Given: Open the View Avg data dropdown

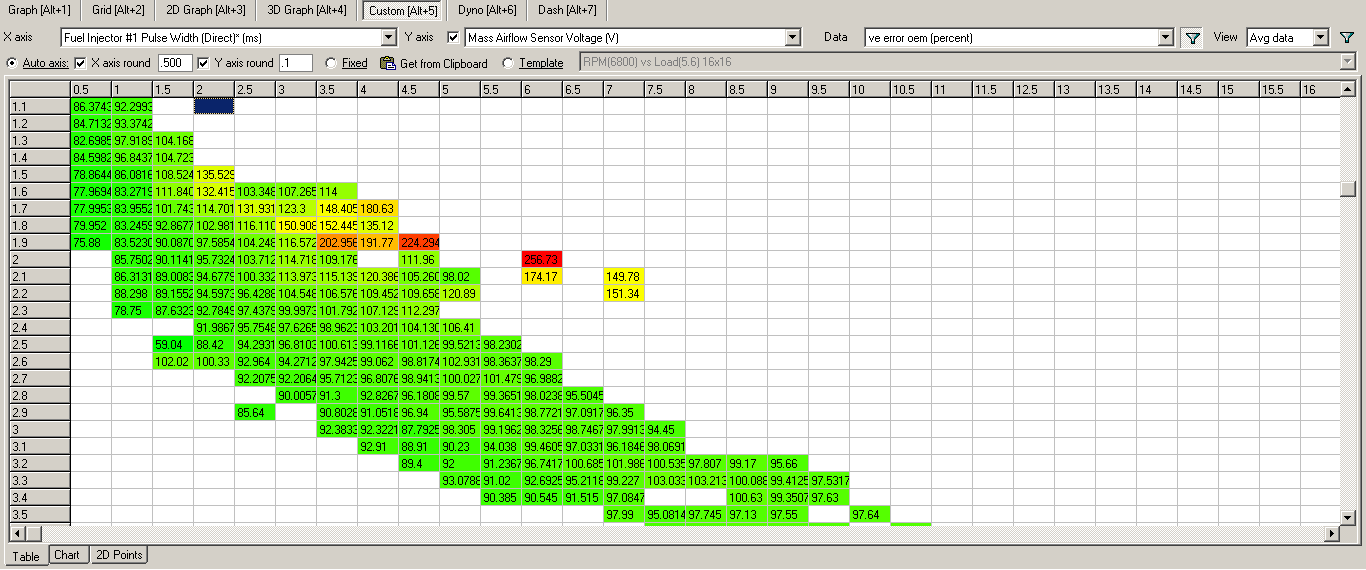Looking at the screenshot, I should click(x=1320, y=38).
